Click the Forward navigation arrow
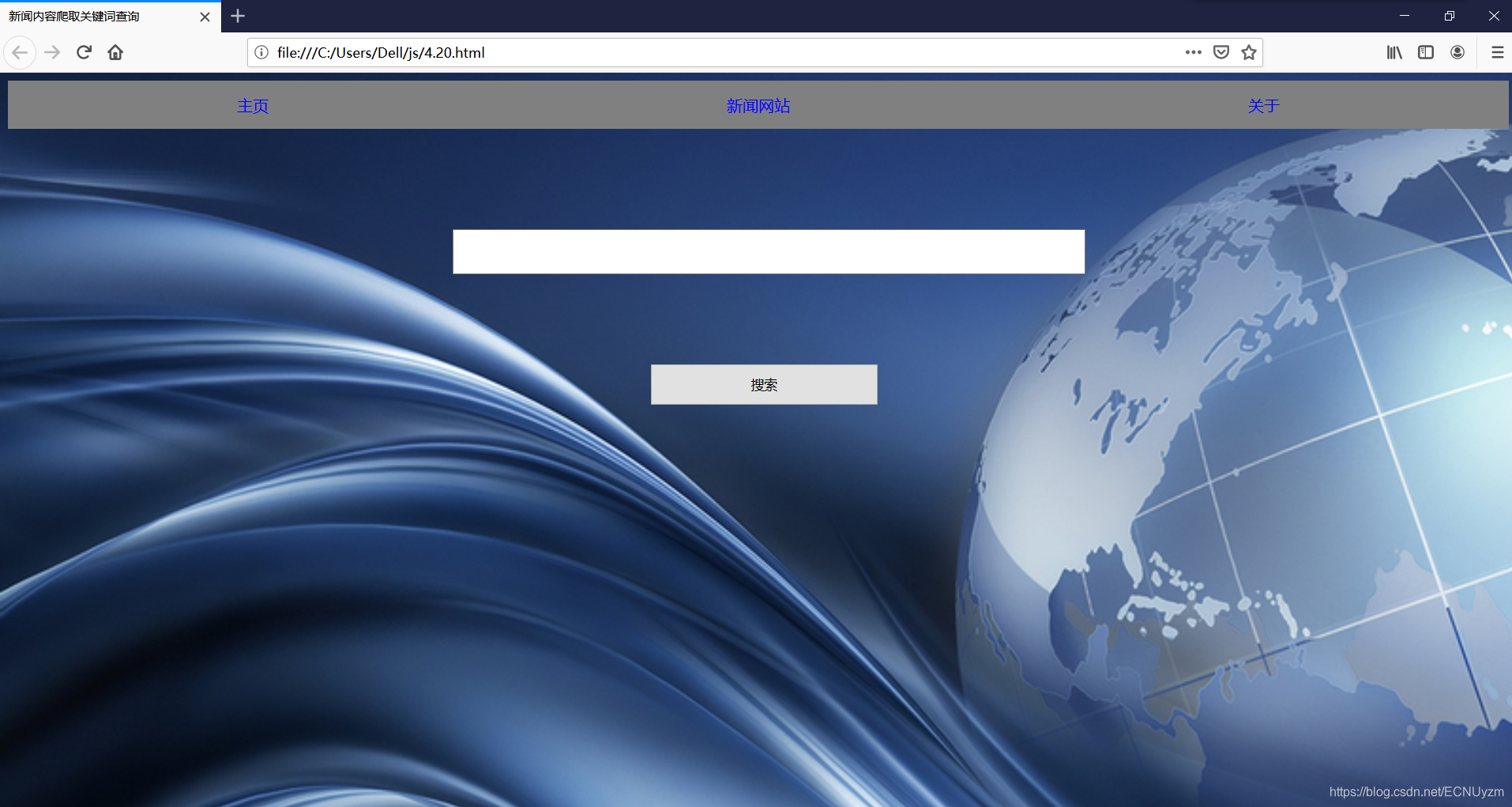Viewport: 1512px width, 807px height. coord(52,53)
